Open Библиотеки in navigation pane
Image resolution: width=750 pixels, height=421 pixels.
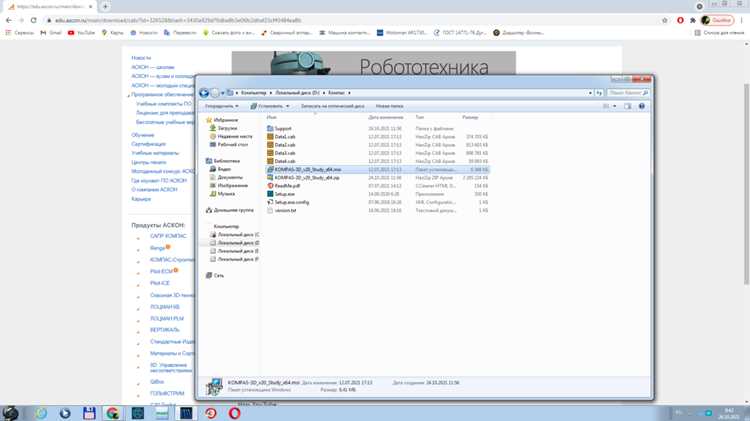226,161
